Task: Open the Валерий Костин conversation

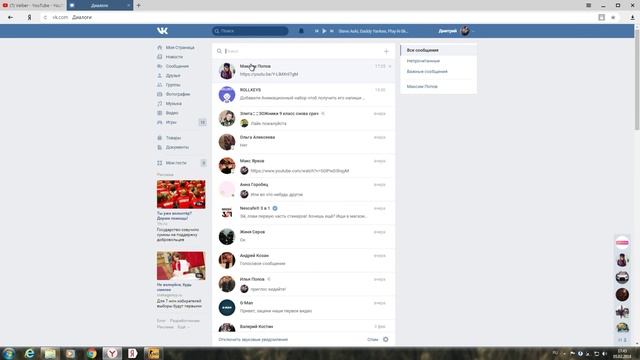Action: [303, 327]
